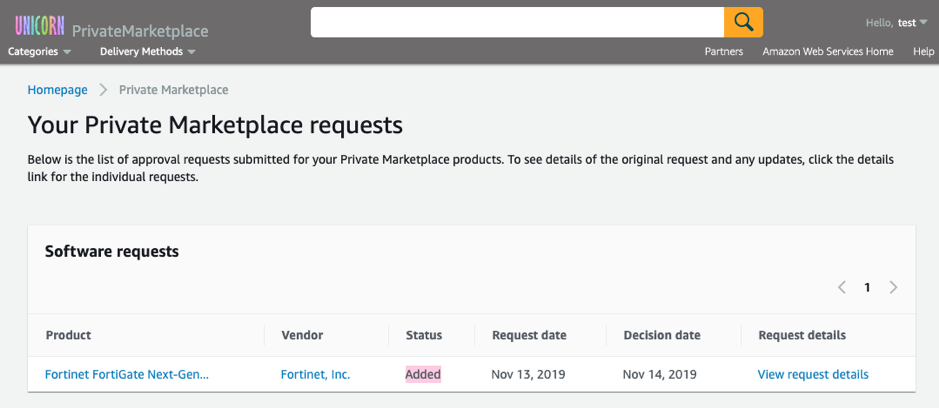Click the Nov 13, 2019 request date
Viewport: 939px width, 408px height.
(528, 375)
